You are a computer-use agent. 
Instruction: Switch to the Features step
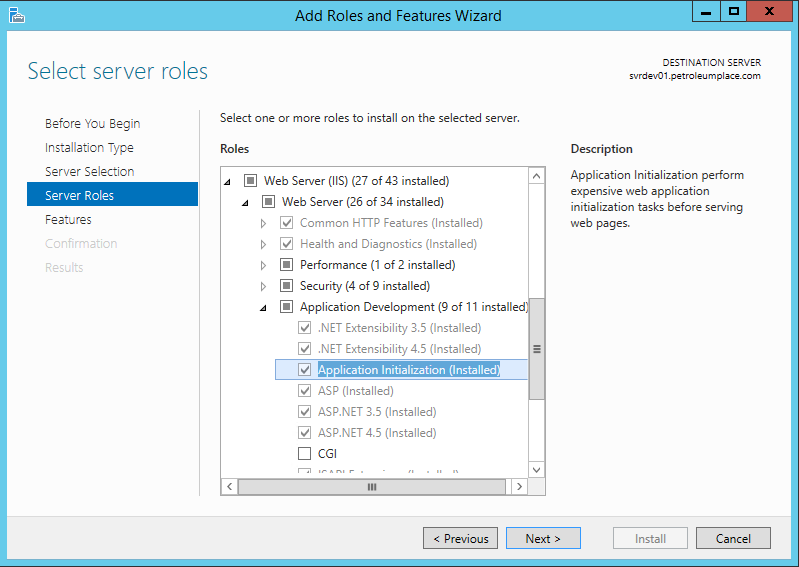point(68,220)
